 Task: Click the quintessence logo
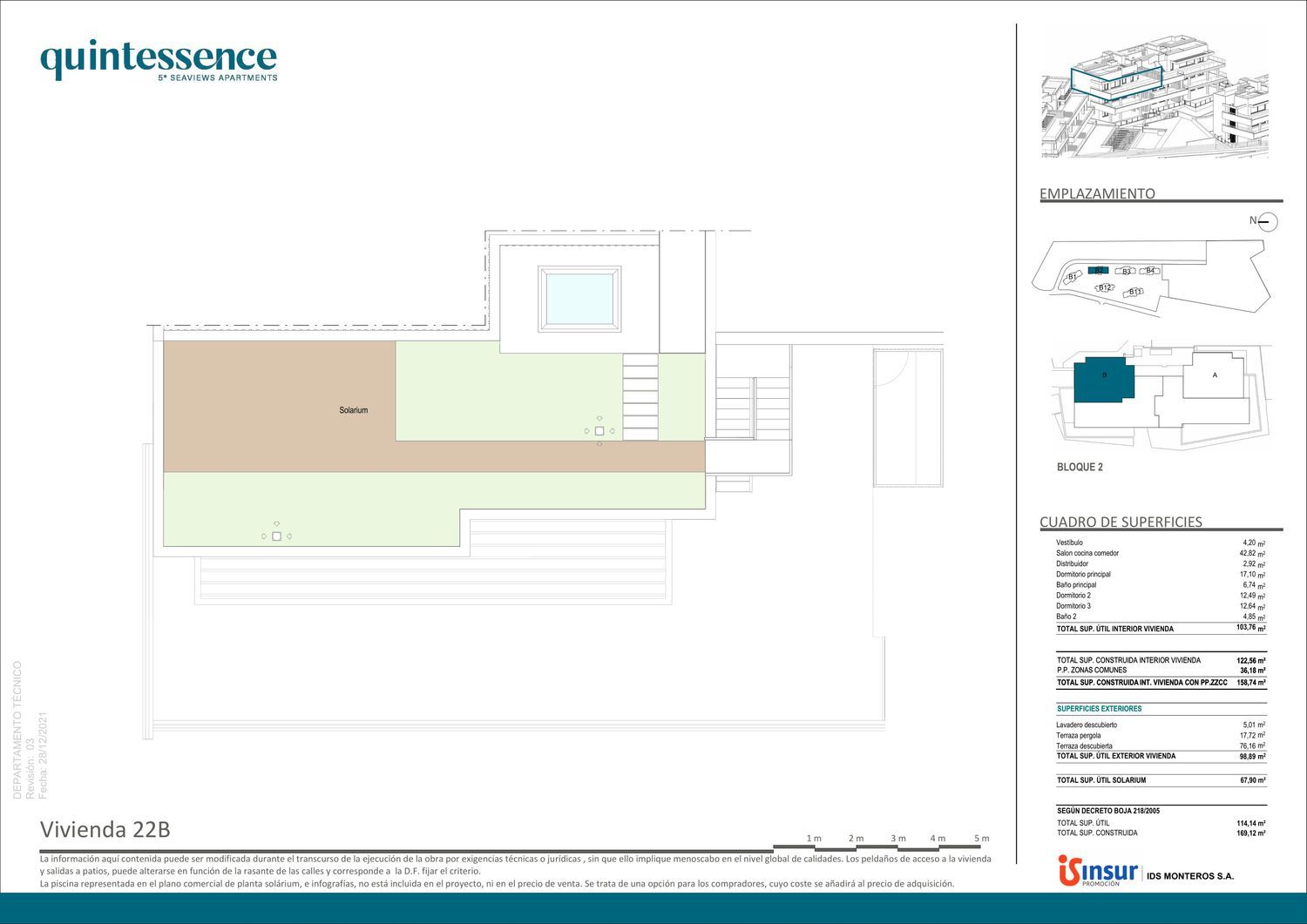(159, 60)
